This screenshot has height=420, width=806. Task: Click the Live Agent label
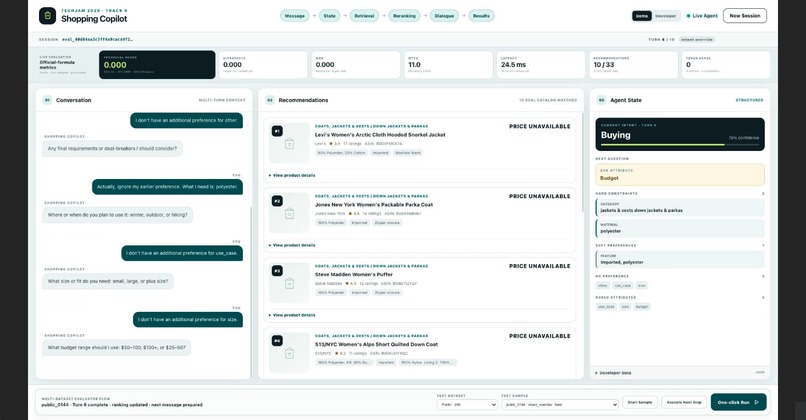pos(705,16)
